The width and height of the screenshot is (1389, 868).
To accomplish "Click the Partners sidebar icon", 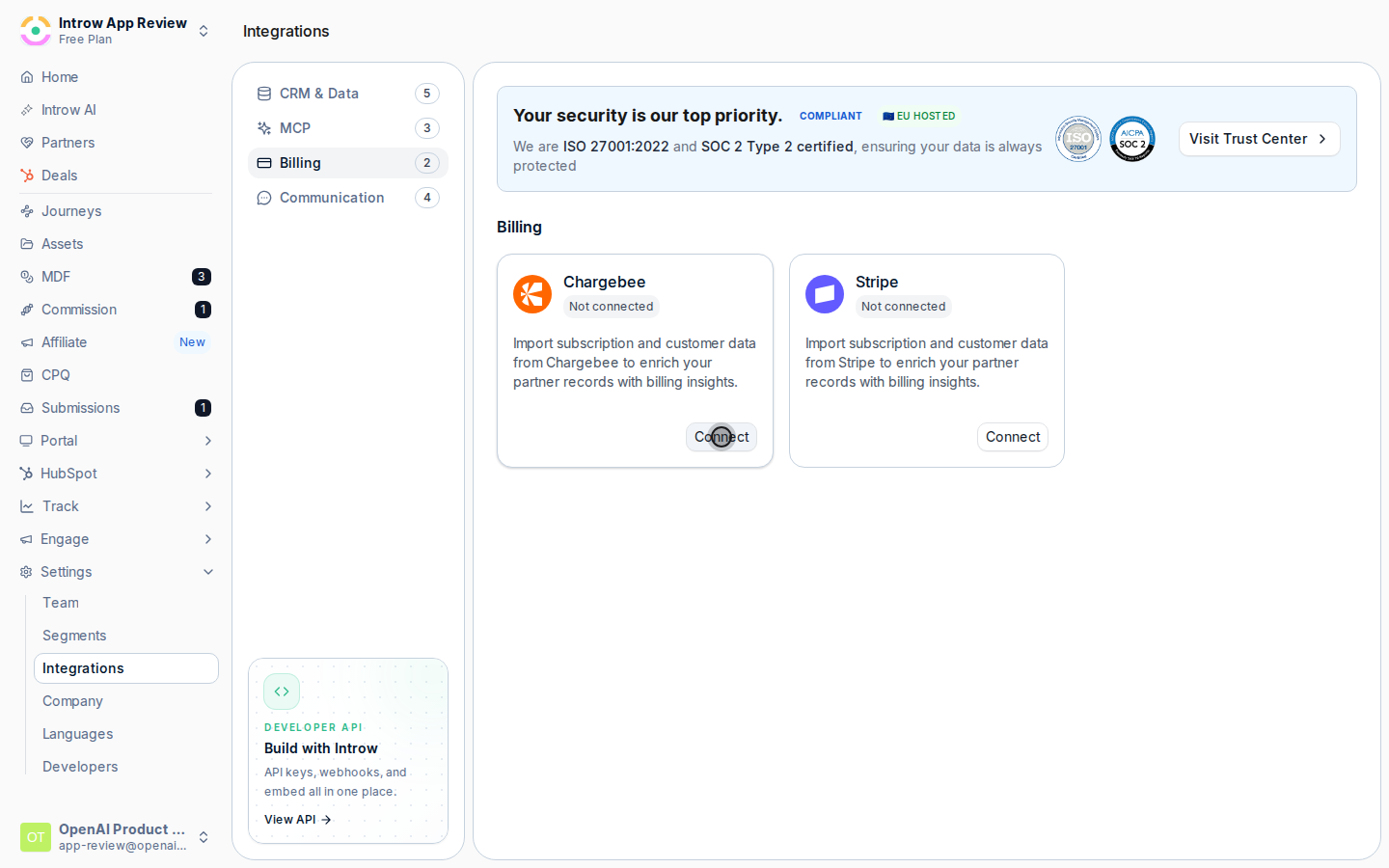I will click(x=27, y=143).
